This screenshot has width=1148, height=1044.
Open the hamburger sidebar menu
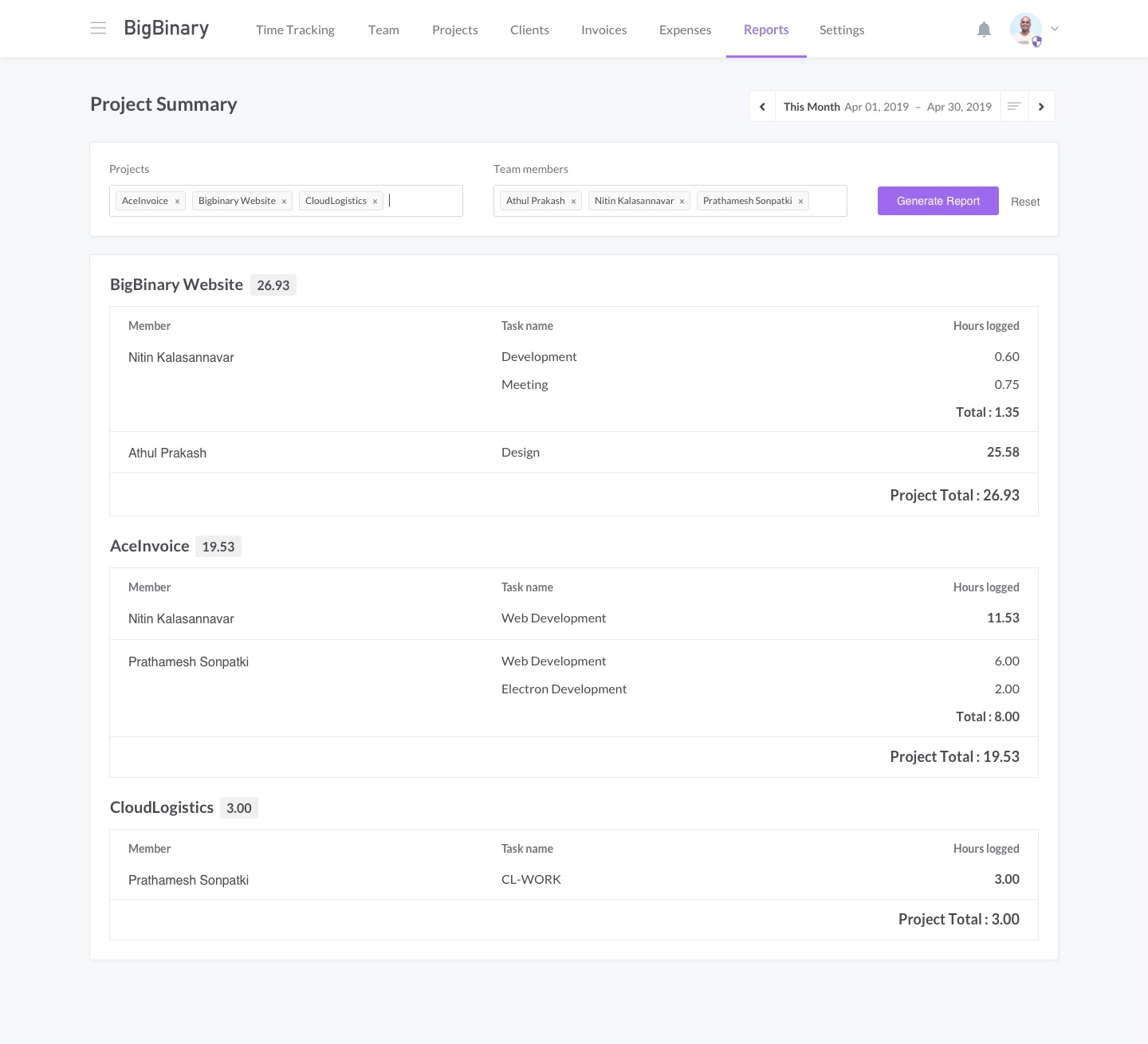[x=99, y=29]
